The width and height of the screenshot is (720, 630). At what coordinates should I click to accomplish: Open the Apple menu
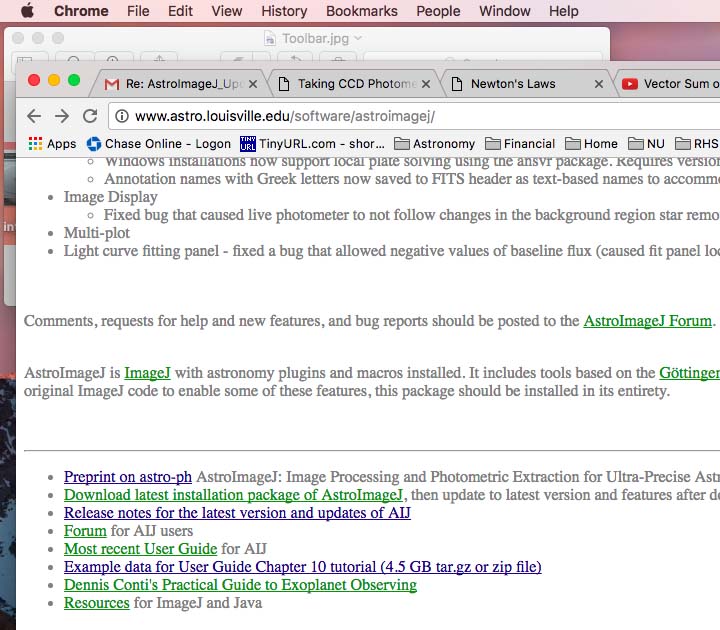pyautogui.click(x=27, y=11)
